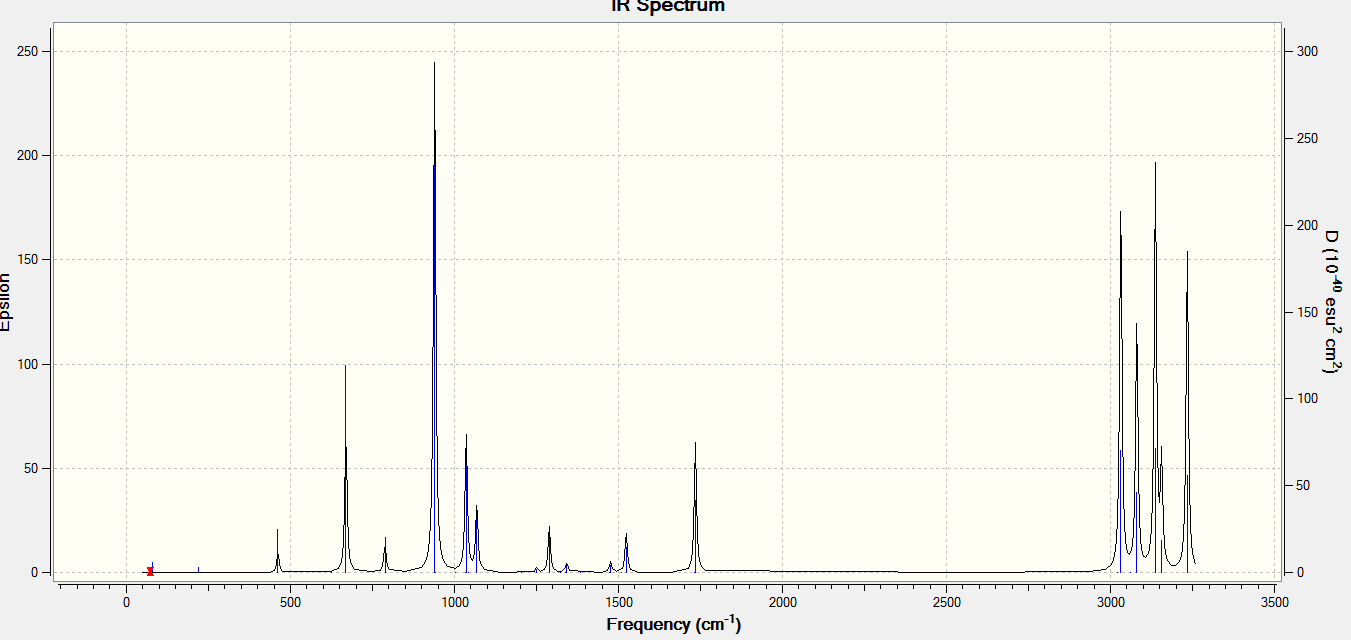
Task: Click the x-axis tick label '3500'
Action: click(x=1274, y=603)
